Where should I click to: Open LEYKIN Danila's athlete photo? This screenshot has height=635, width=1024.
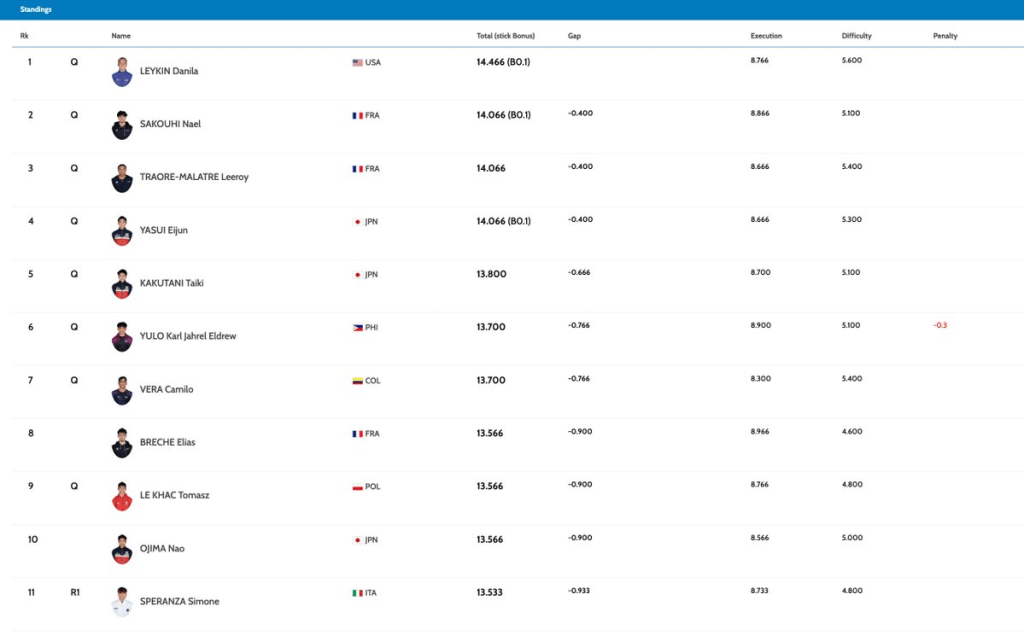click(122, 72)
